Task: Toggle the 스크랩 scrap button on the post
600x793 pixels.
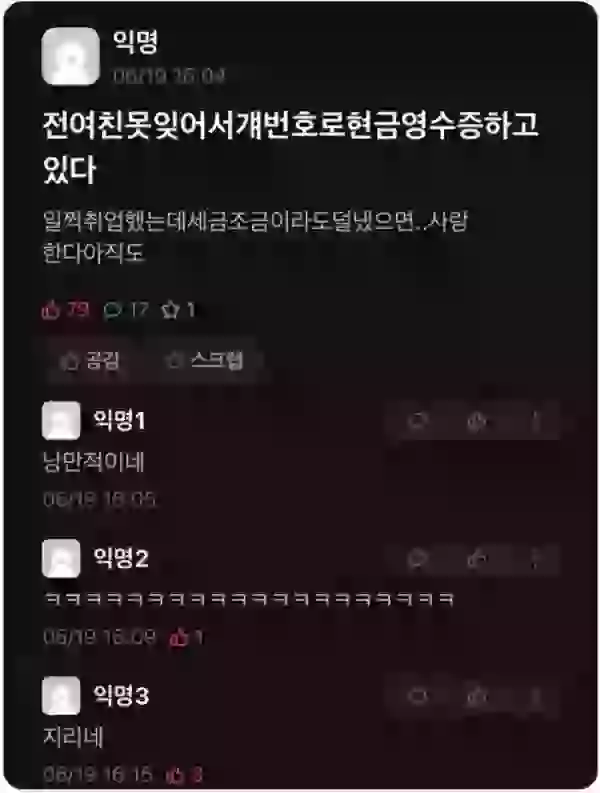Action: (205, 361)
